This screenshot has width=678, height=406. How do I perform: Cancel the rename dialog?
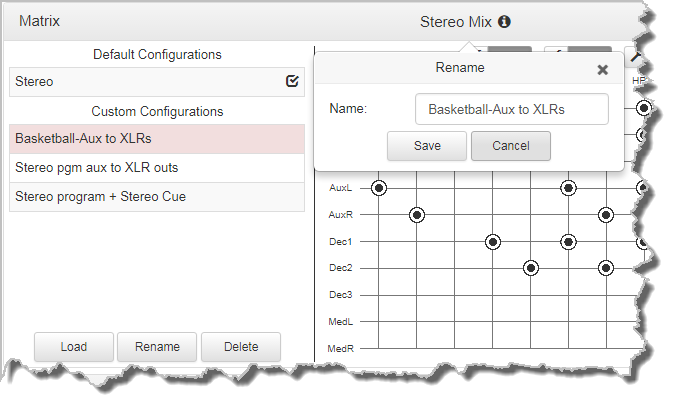coord(511,146)
